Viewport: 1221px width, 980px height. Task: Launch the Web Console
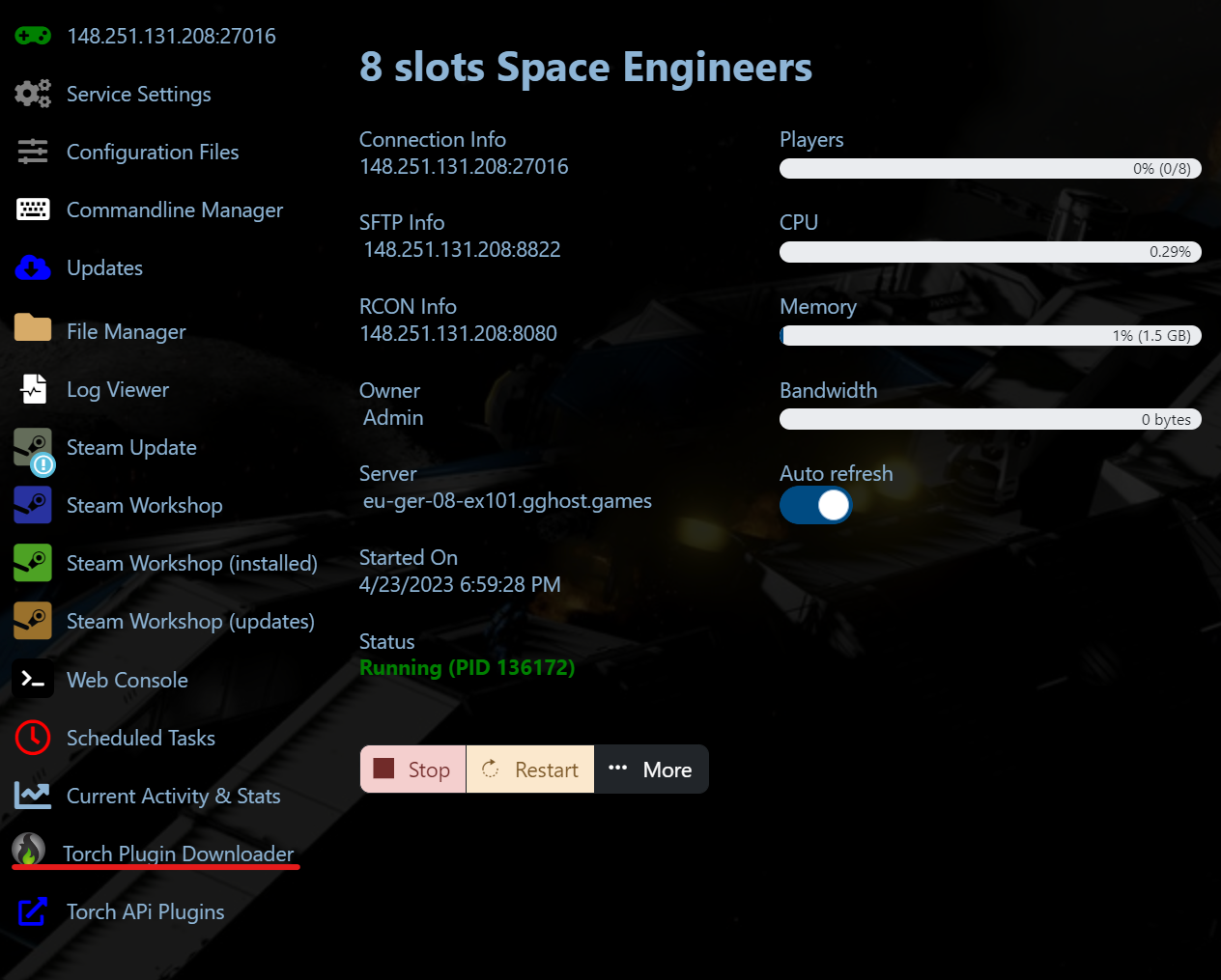click(x=128, y=680)
